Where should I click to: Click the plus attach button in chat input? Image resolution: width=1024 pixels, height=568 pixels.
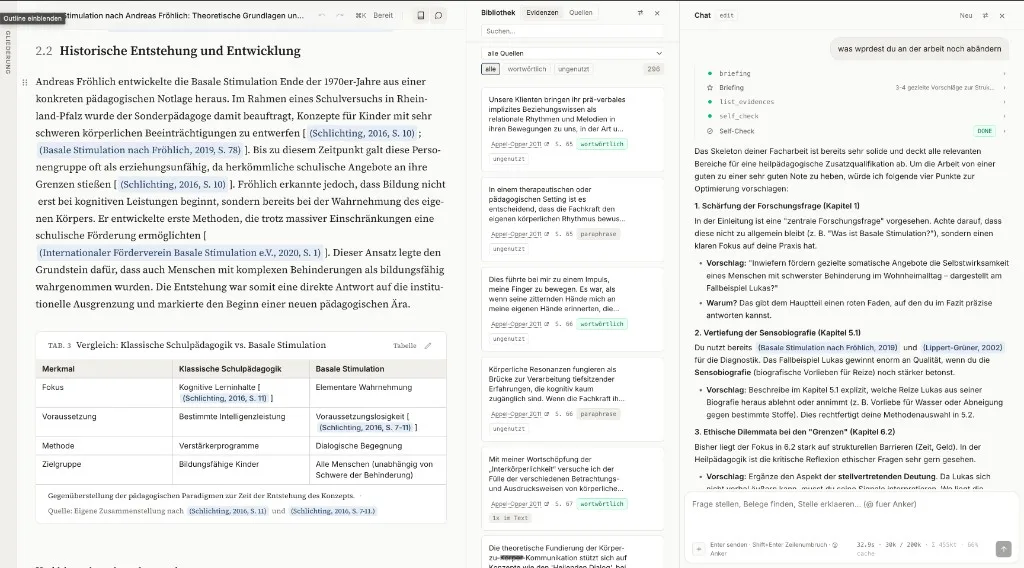coord(699,549)
